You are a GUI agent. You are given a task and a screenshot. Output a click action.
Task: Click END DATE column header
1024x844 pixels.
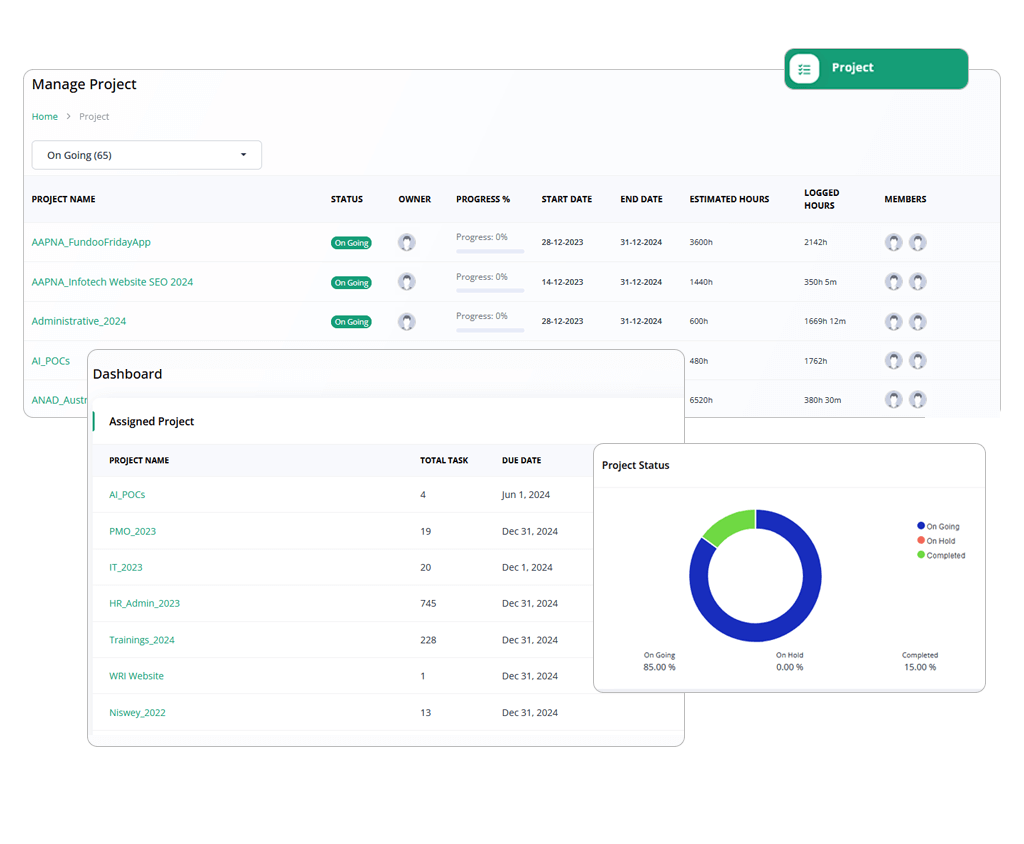pyautogui.click(x=641, y=199)
